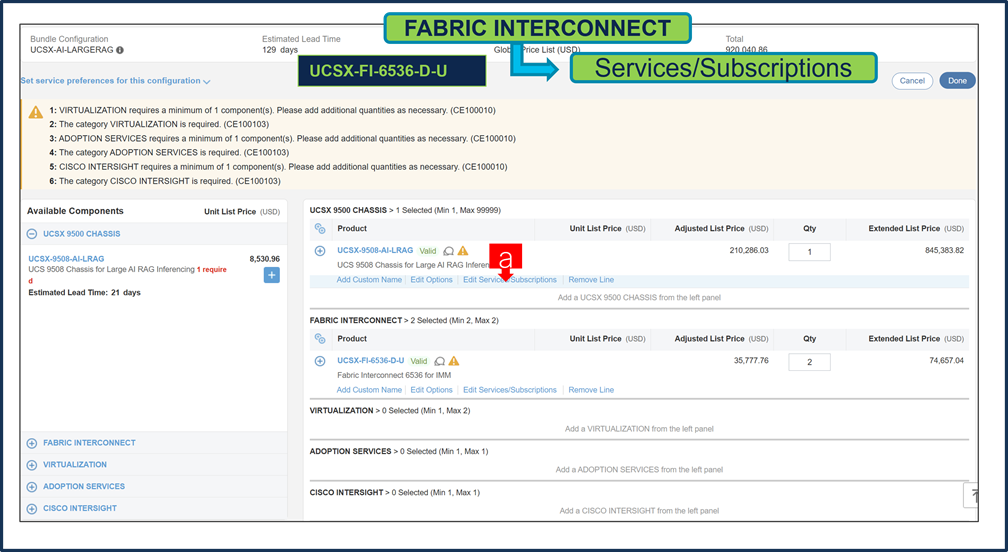Viewport: 1008px width, 552px height.
Task: Click adjusted list price 35,777.76
Action: pos(751,361)
